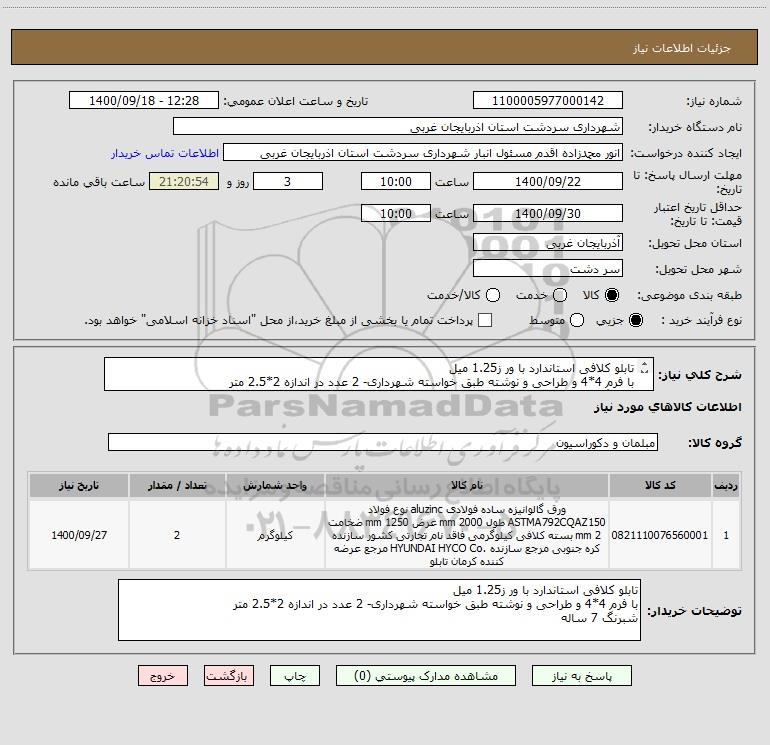
Task: Click the request creator name field
Action: tap(423, 152)
